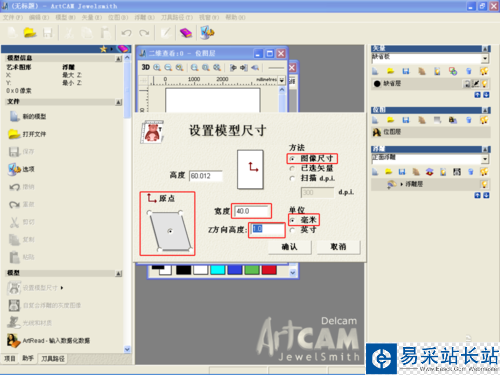500x375 pixels.
Task: Click the red and blue layer icon in the 浮雕 panel
Action: point(430,172)
